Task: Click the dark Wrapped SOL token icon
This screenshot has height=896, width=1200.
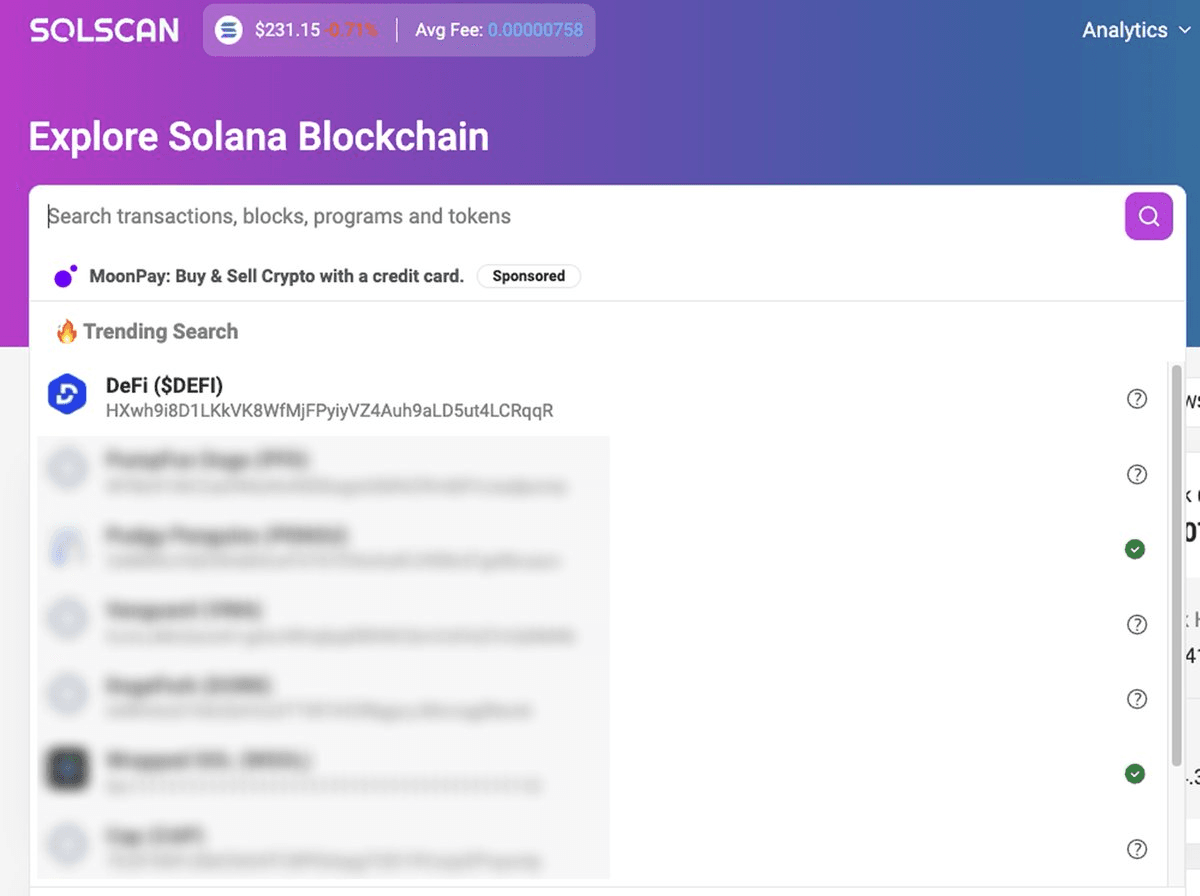Action: coord(67,770)
